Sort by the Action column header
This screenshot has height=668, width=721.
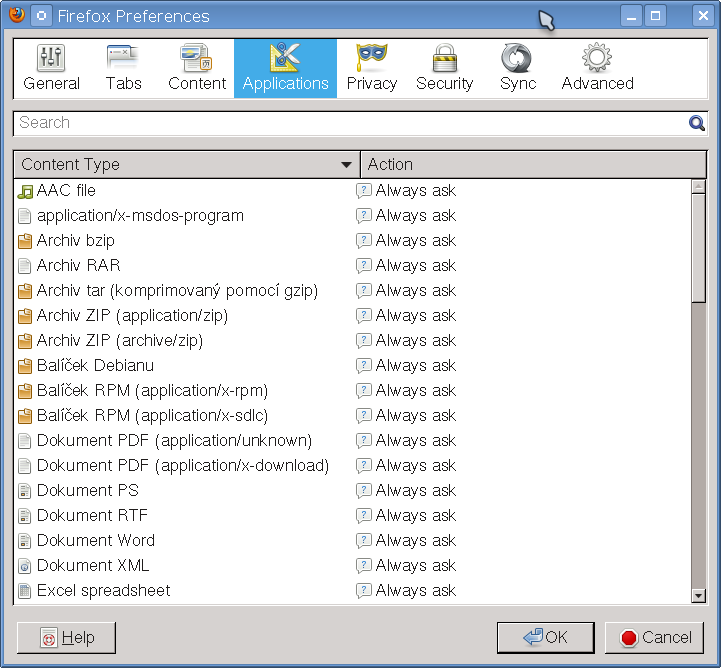(x=533, y=165)
